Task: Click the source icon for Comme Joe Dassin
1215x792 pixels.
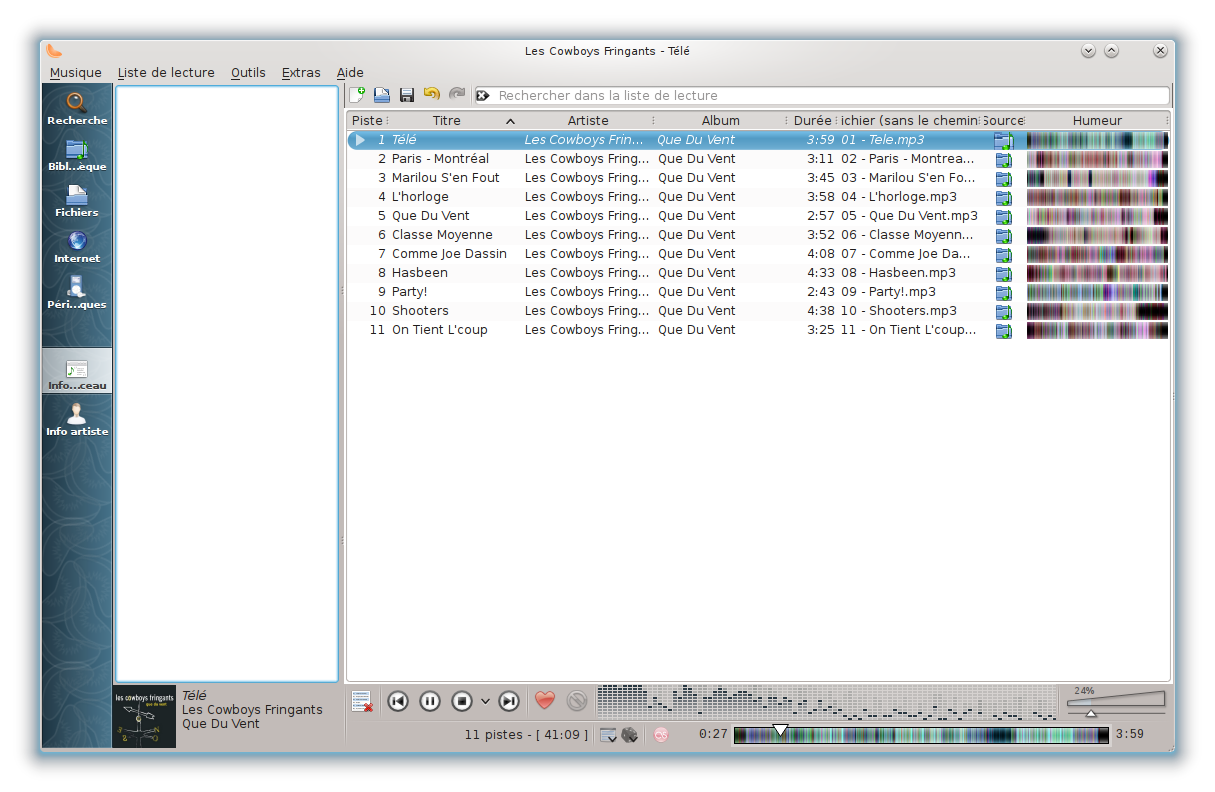Action: tap(1003, 255)
